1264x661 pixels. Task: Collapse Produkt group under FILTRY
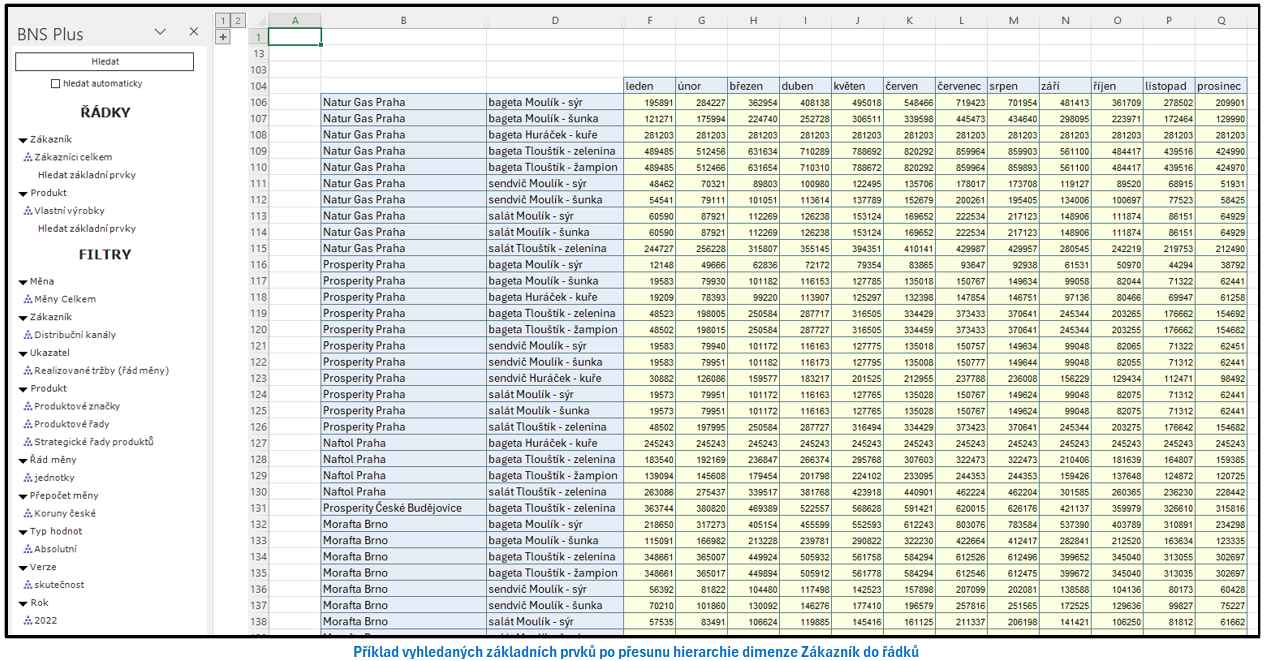click(x=22, y=389)
